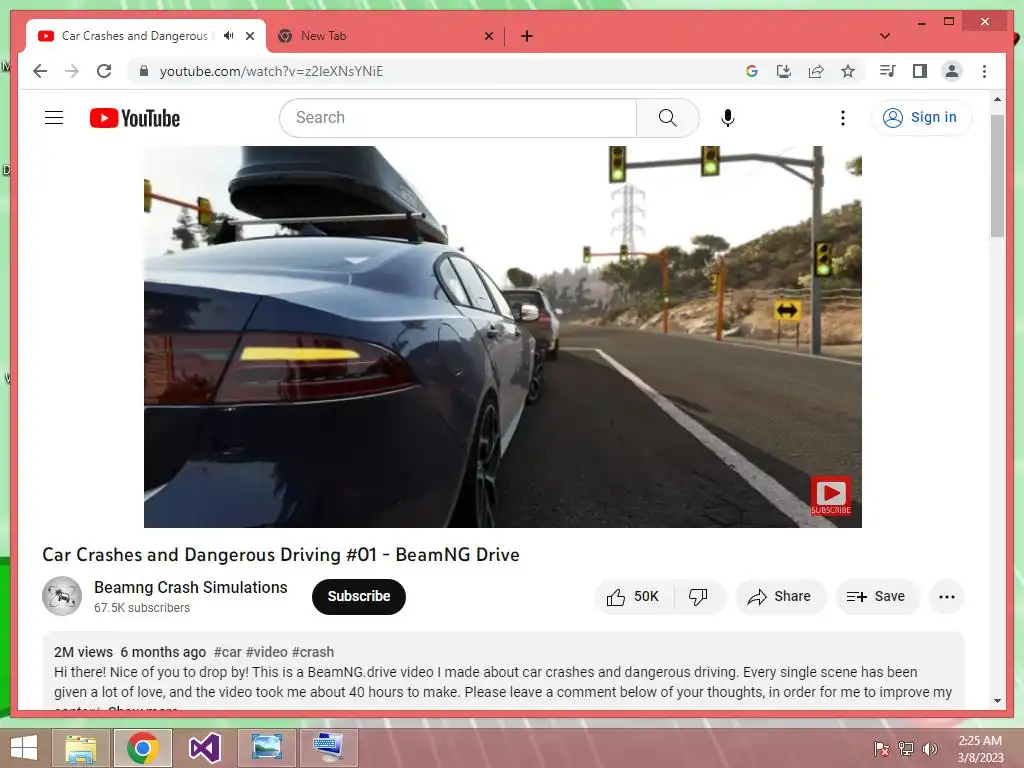Viewport: 1024px width, 768px height.
Task: Go forward in browser history
Action: (72, 71)
